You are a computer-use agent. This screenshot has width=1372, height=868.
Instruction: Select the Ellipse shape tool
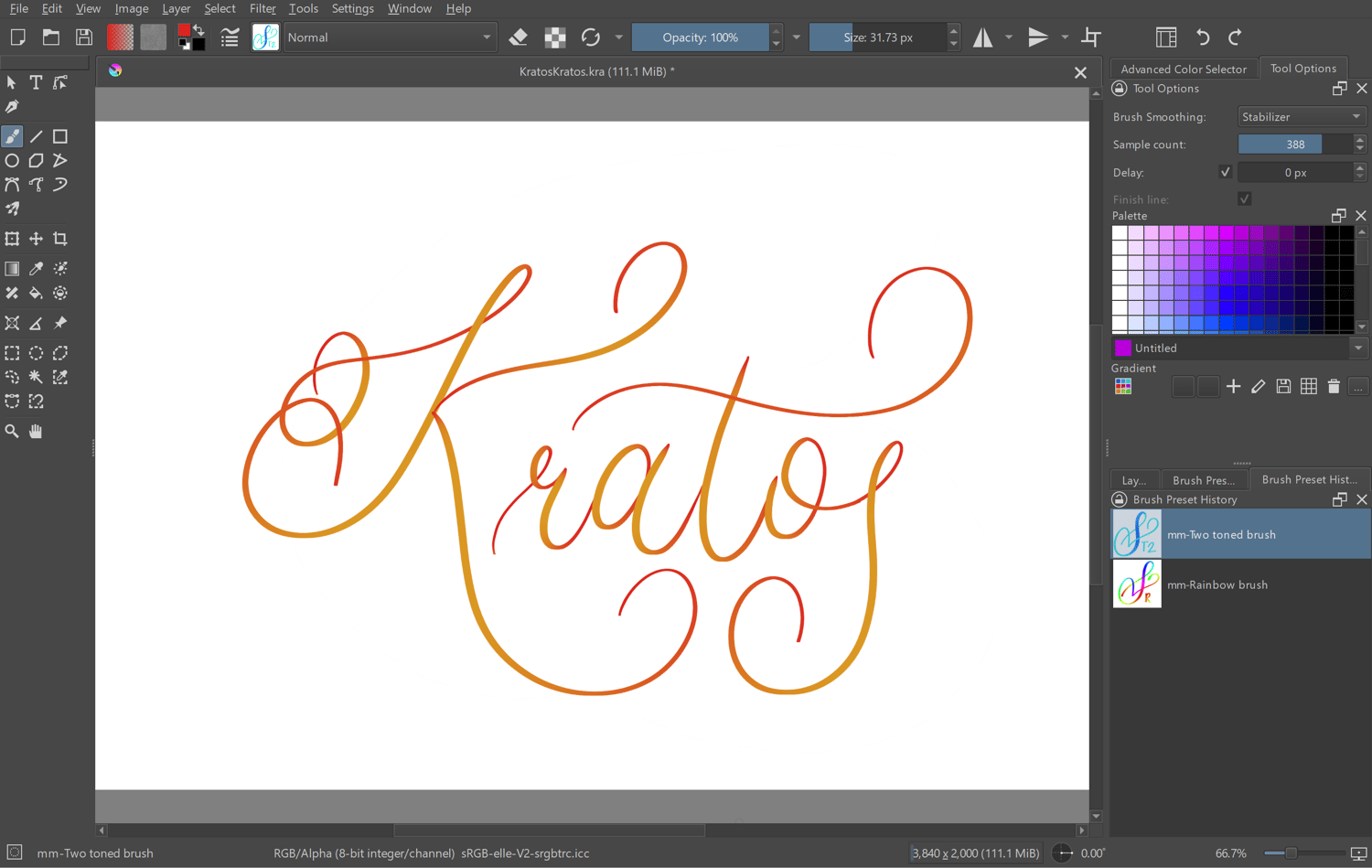point(12,161)
